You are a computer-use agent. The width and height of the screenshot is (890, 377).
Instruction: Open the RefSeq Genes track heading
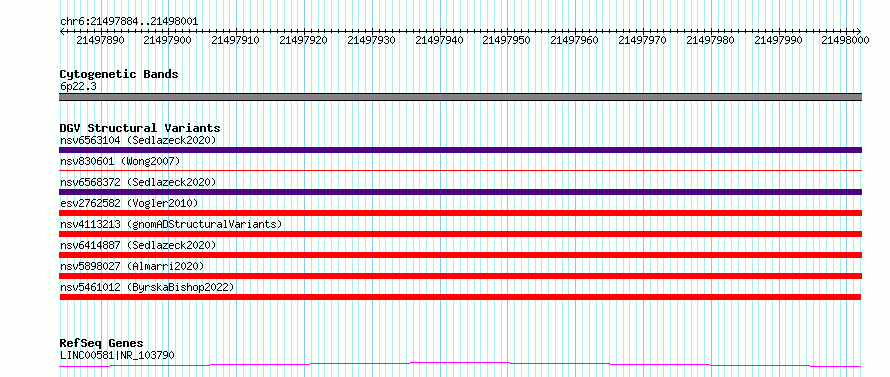coord(101,344)
